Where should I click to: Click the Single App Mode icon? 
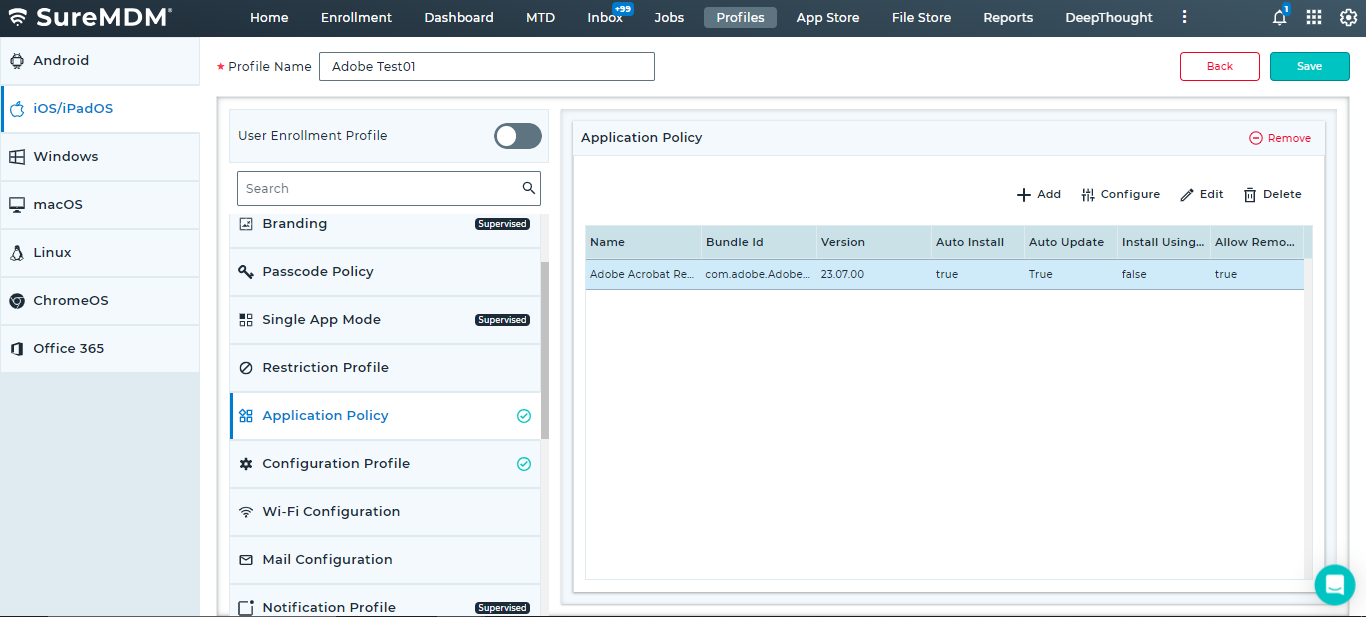click(x=246, y=320)
